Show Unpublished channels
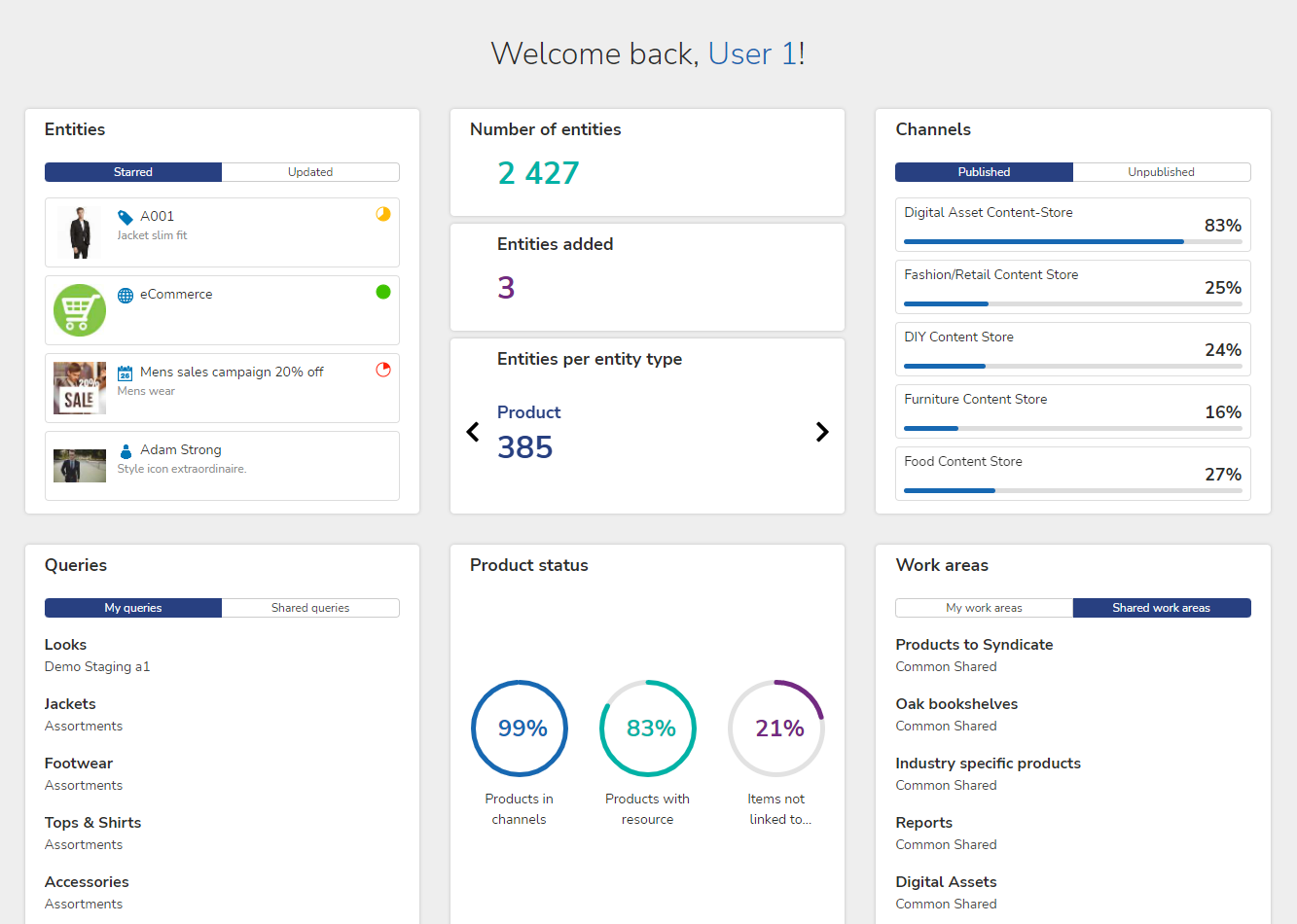Screen dimensions: 1297x924 click(1161, 172)
